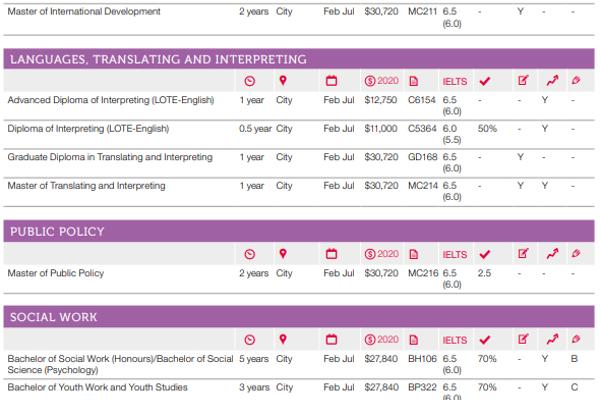
Task: Click the calendar icon in Social Work header
Action: point(332,339)
